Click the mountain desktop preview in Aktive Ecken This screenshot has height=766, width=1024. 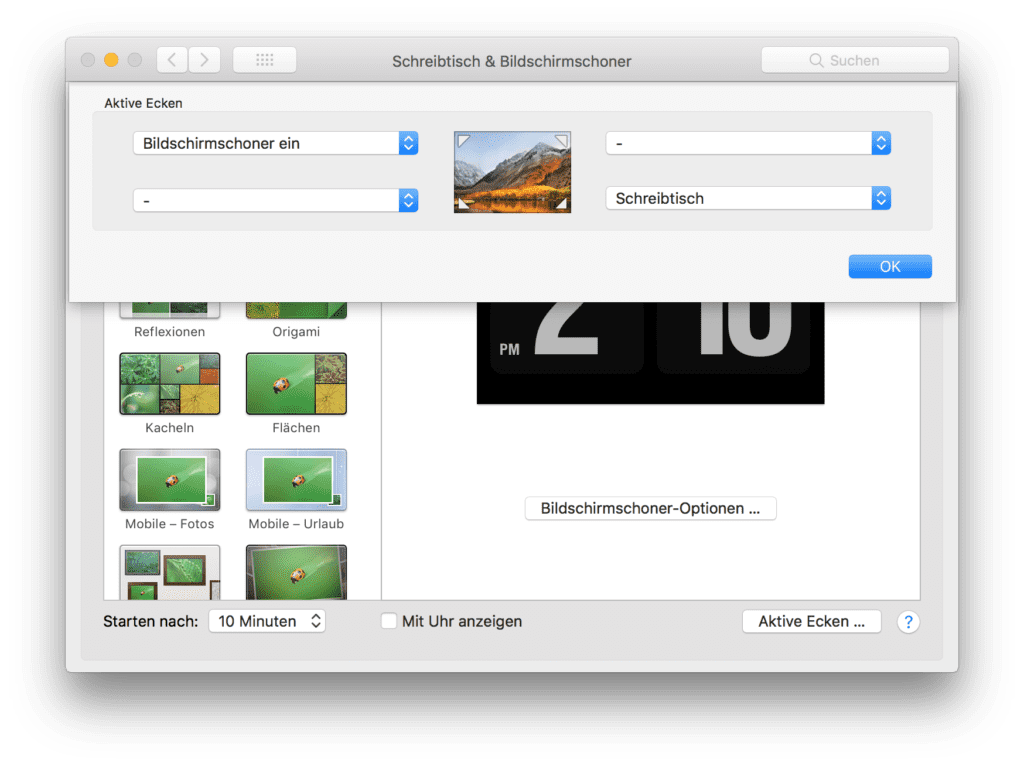coord(513,172)
